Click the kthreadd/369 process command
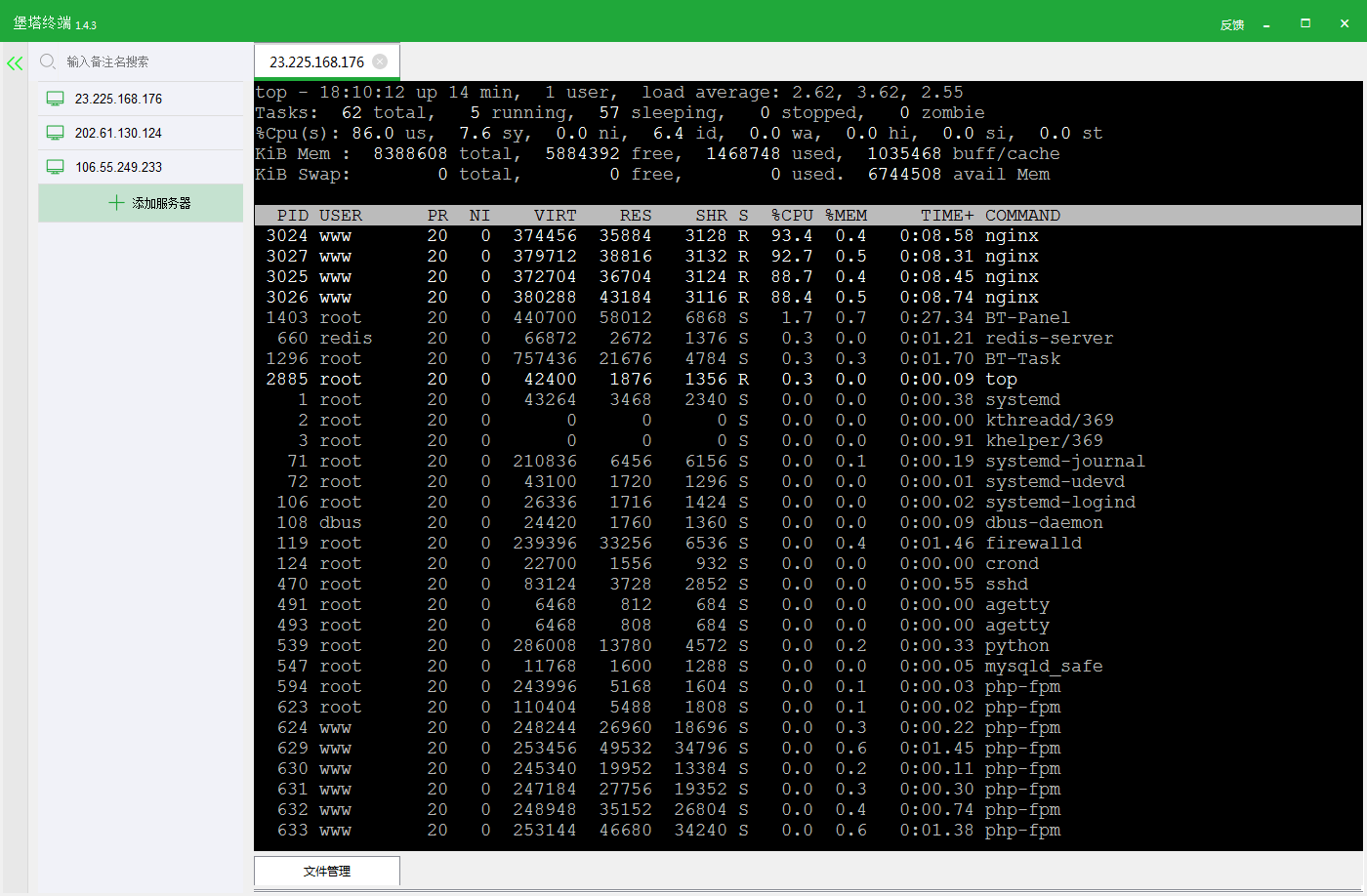The image size is (1367, 896). click(x=1049, y=421)
